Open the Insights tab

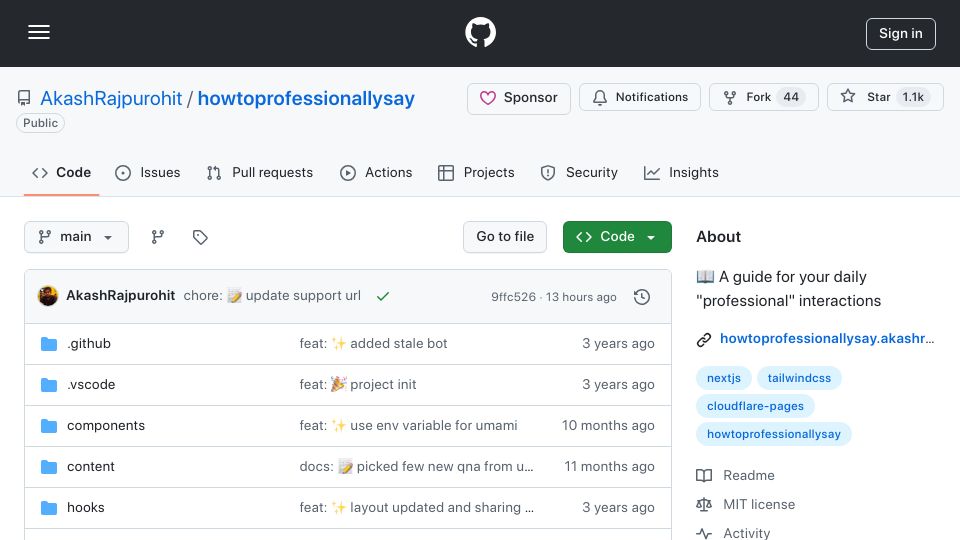681,173
